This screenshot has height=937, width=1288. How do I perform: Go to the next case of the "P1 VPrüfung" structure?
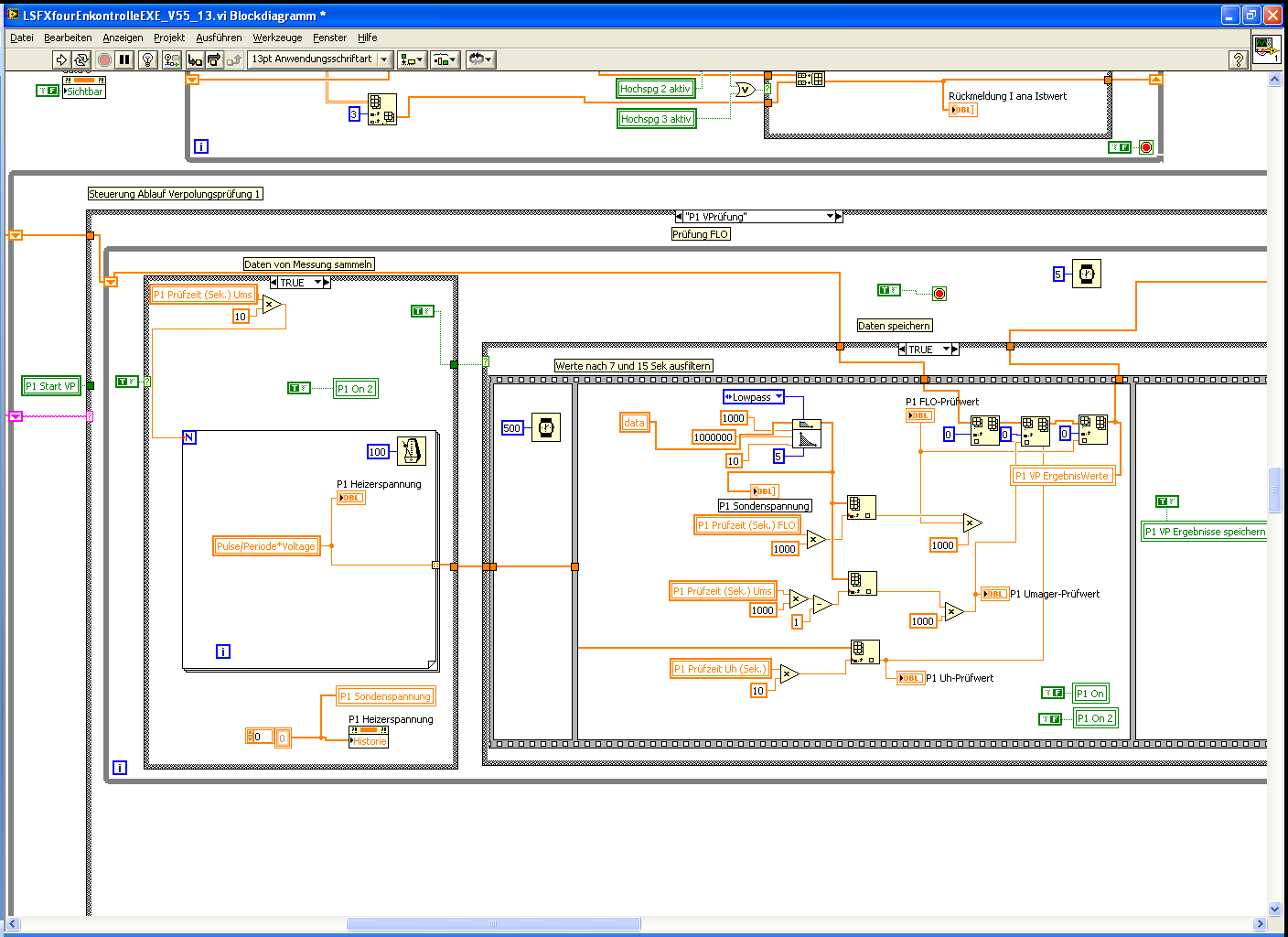(x=839, y=217)
